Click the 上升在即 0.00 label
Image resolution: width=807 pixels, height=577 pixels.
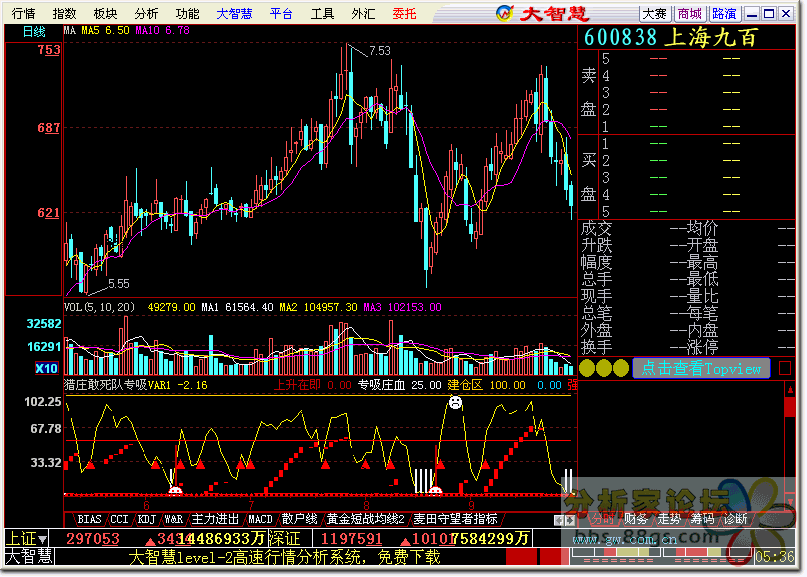point(312,385)
